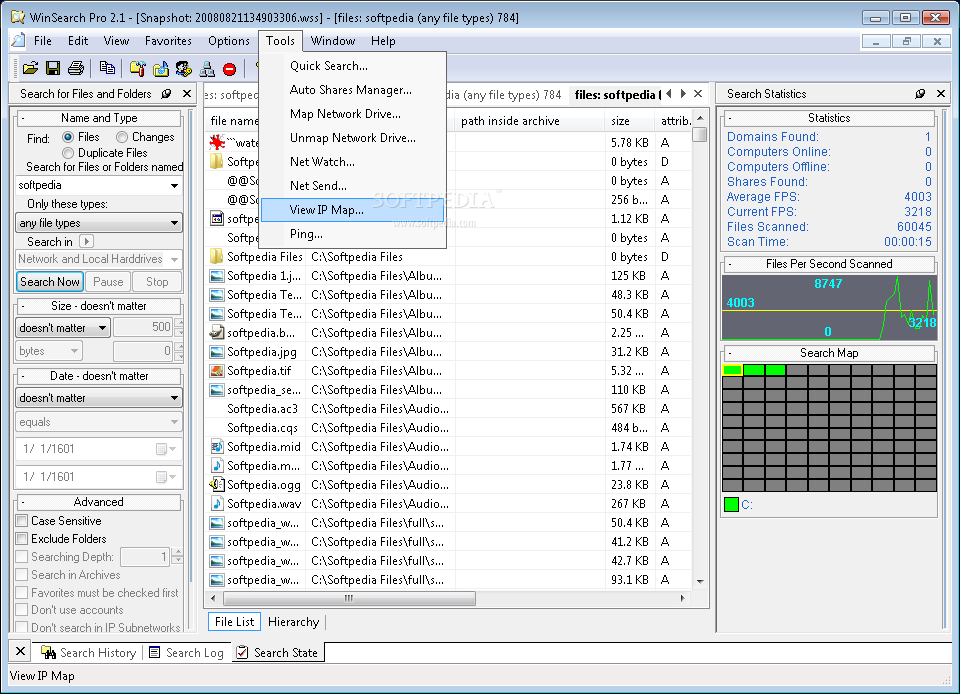Click the yellow-green first Search Map cell
960x694 pixels.
732,370
